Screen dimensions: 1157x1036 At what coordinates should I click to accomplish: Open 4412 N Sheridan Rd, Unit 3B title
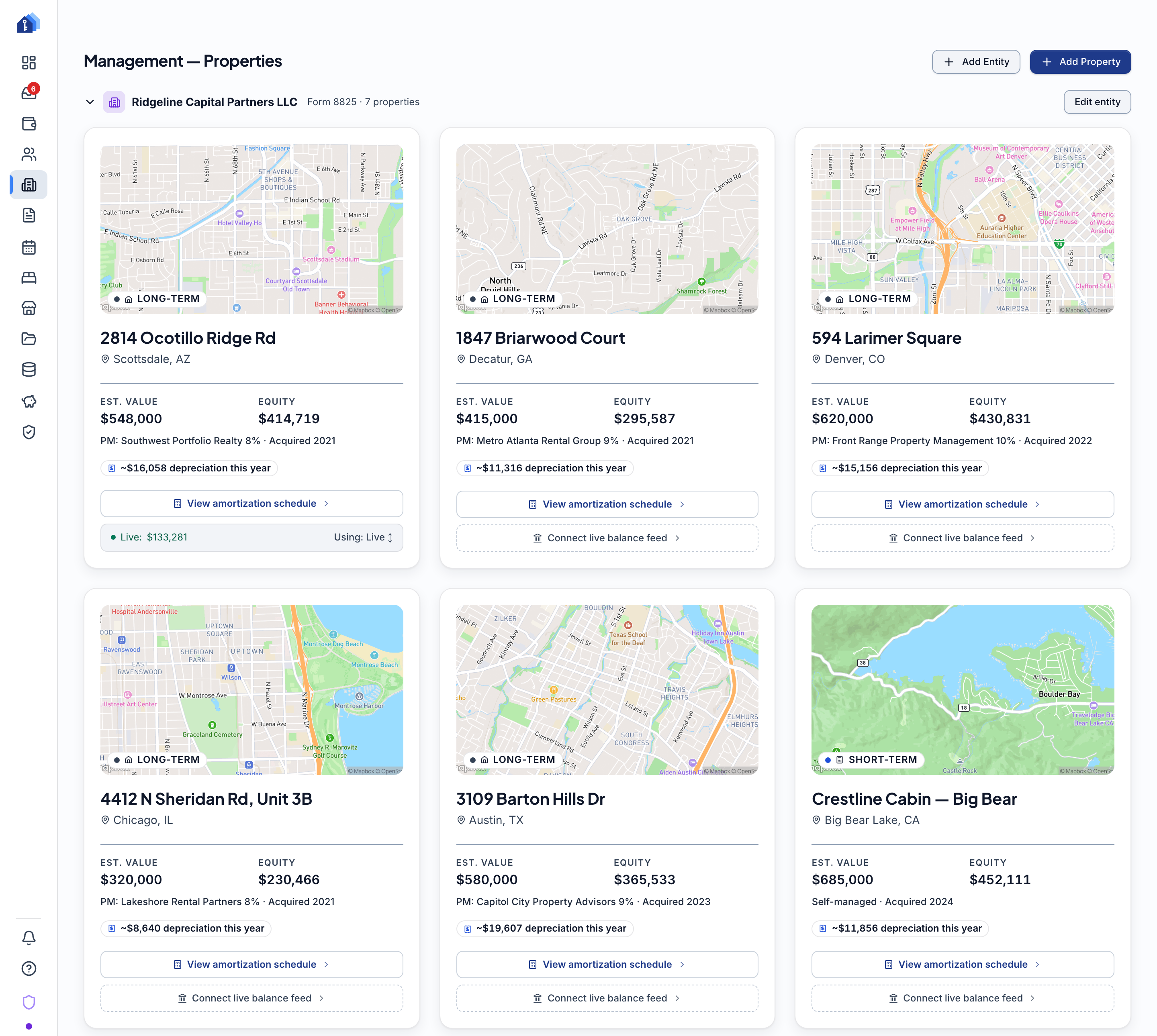pos(206,799)
